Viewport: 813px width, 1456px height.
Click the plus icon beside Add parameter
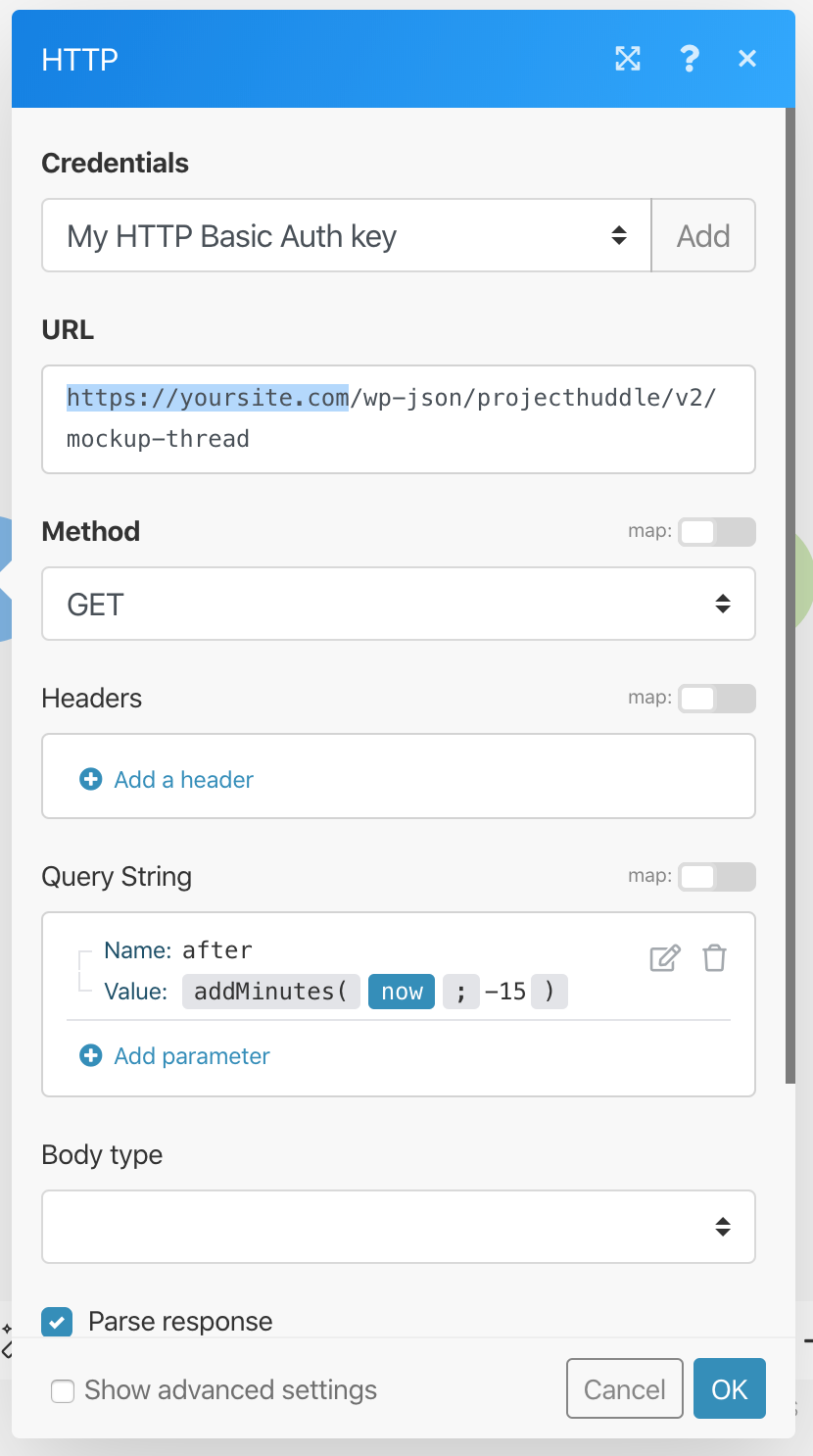pyautogui.click(x=91, y=1056)
